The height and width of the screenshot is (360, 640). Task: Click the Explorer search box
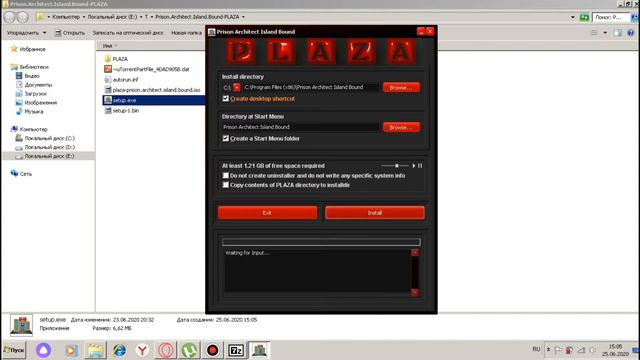611,17
